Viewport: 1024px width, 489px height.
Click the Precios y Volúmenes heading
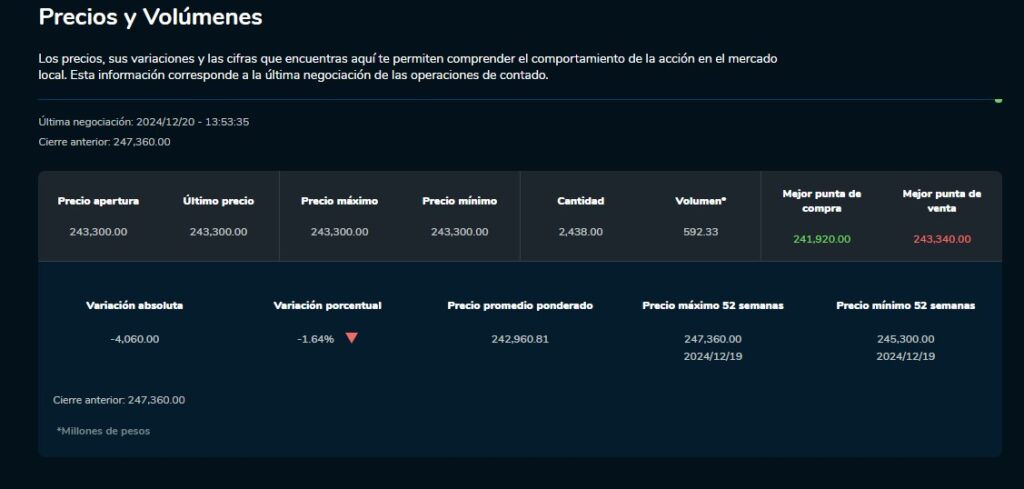pos(150,17)
